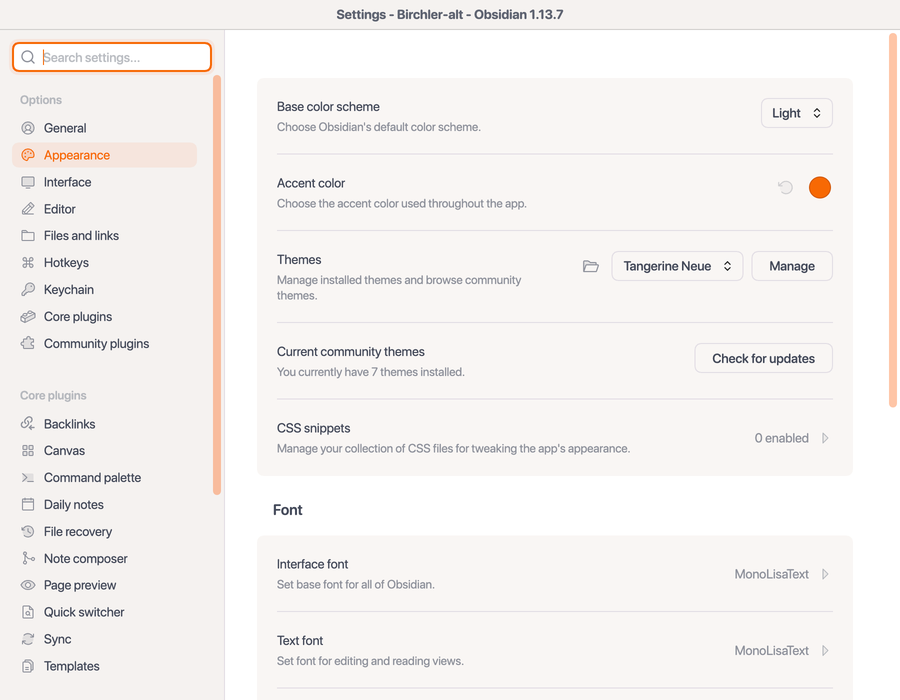Viewport: 900px width, 700px height.
Task: Click the Note composer branch icon
Action: click(x=28, y=558)
